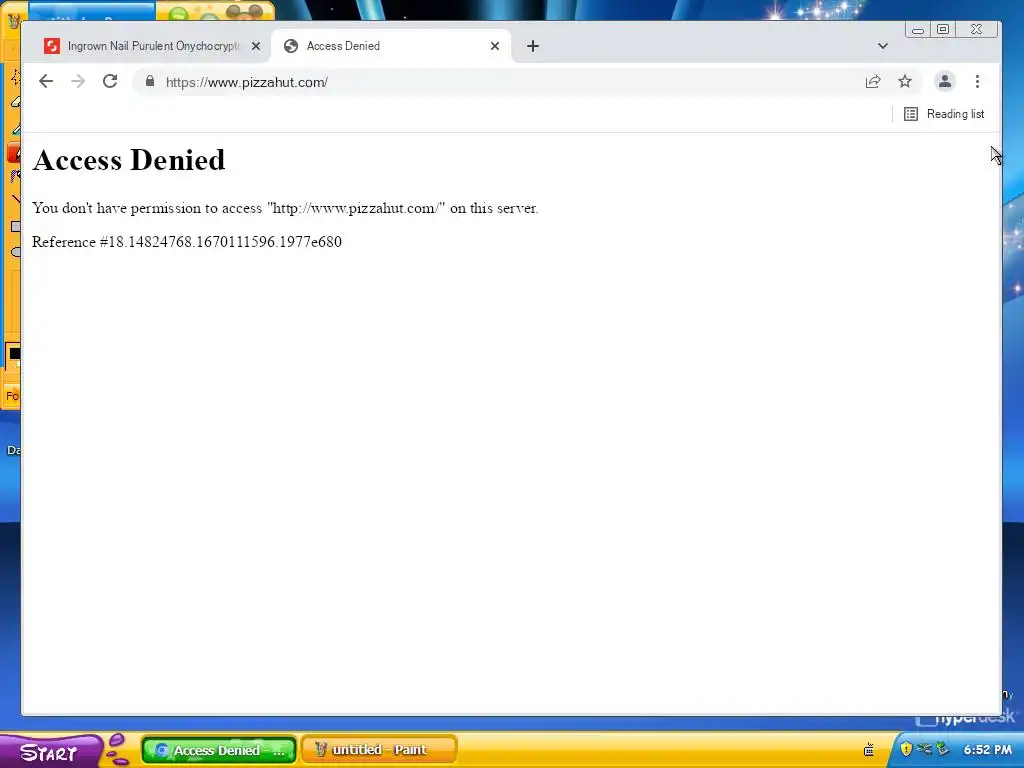The image size is (1024, 768).
Task: Add a new browser tab
Action: pos(533,46)
